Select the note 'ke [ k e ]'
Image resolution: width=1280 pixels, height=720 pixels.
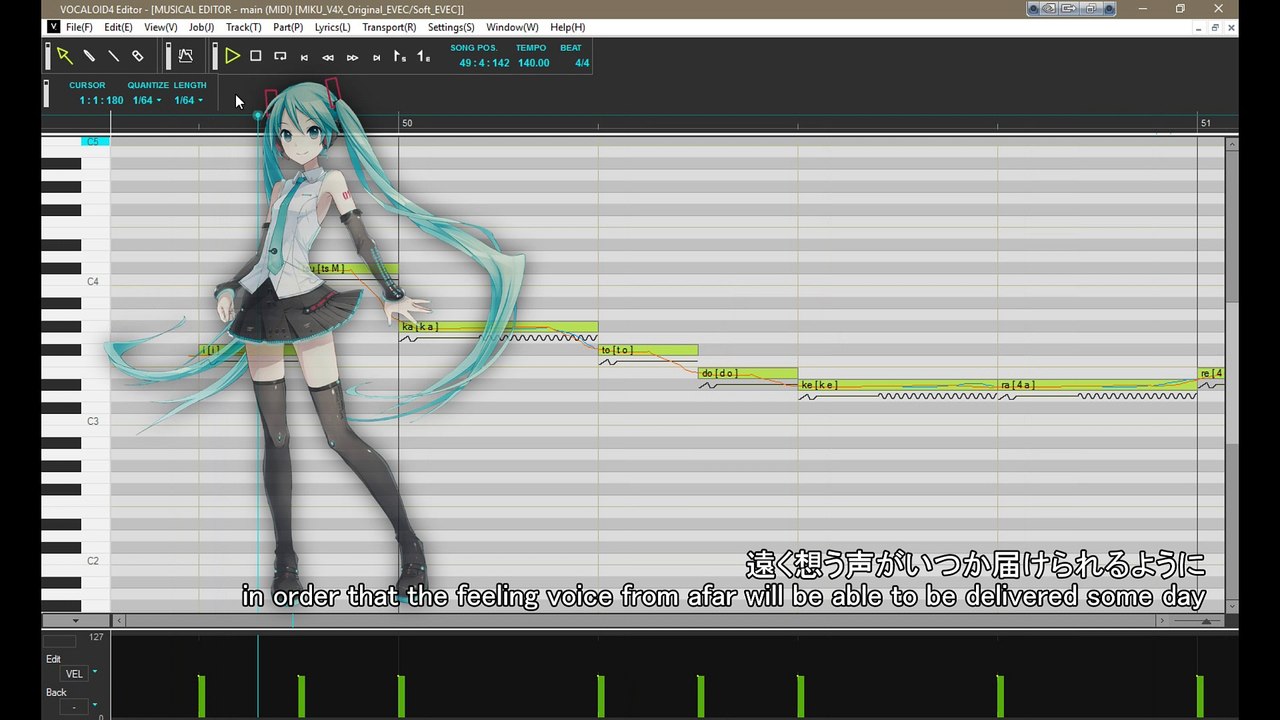coord(898,385)
